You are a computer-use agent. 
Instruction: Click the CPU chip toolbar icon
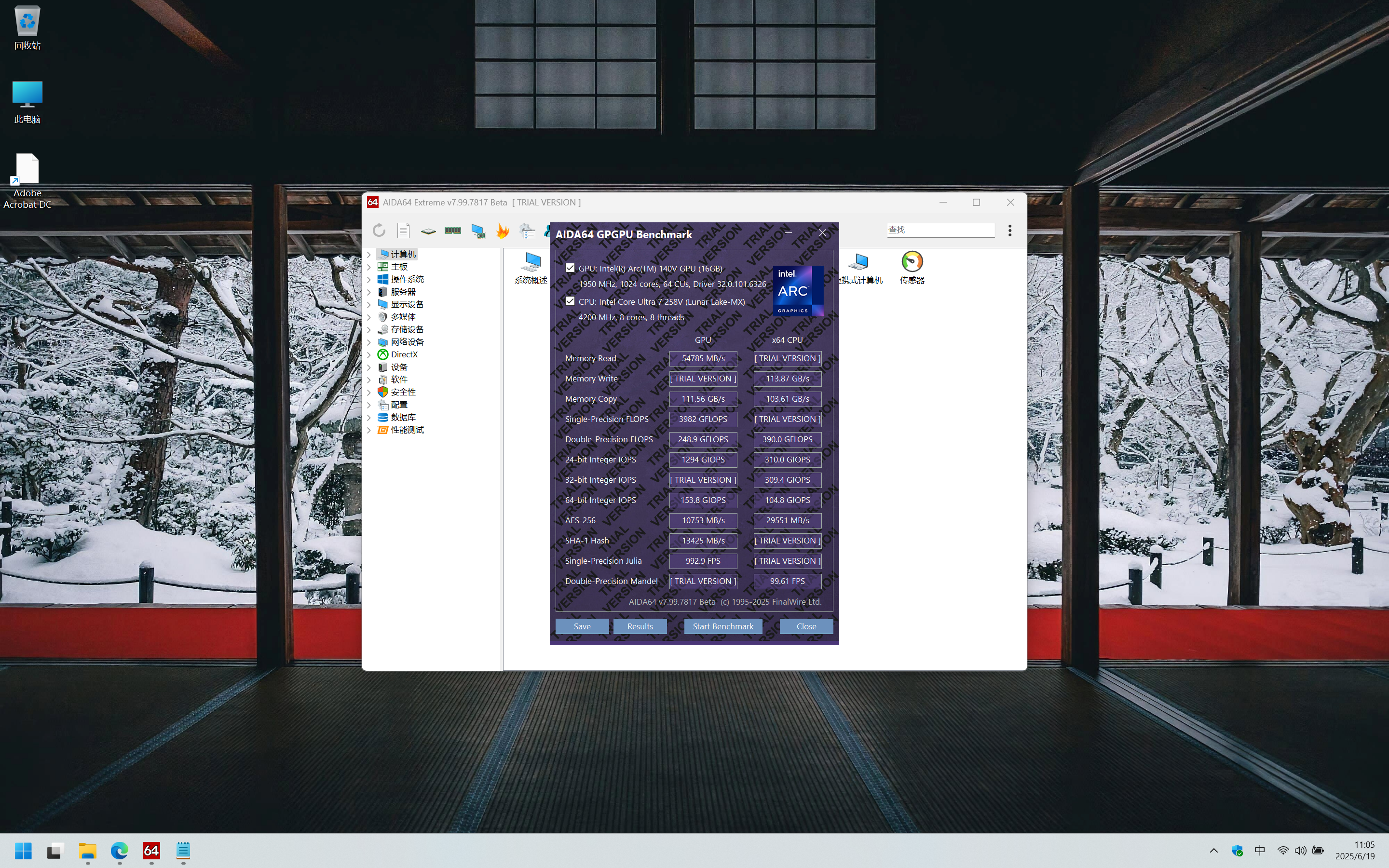pyautogui.click(x=428, y=231)
